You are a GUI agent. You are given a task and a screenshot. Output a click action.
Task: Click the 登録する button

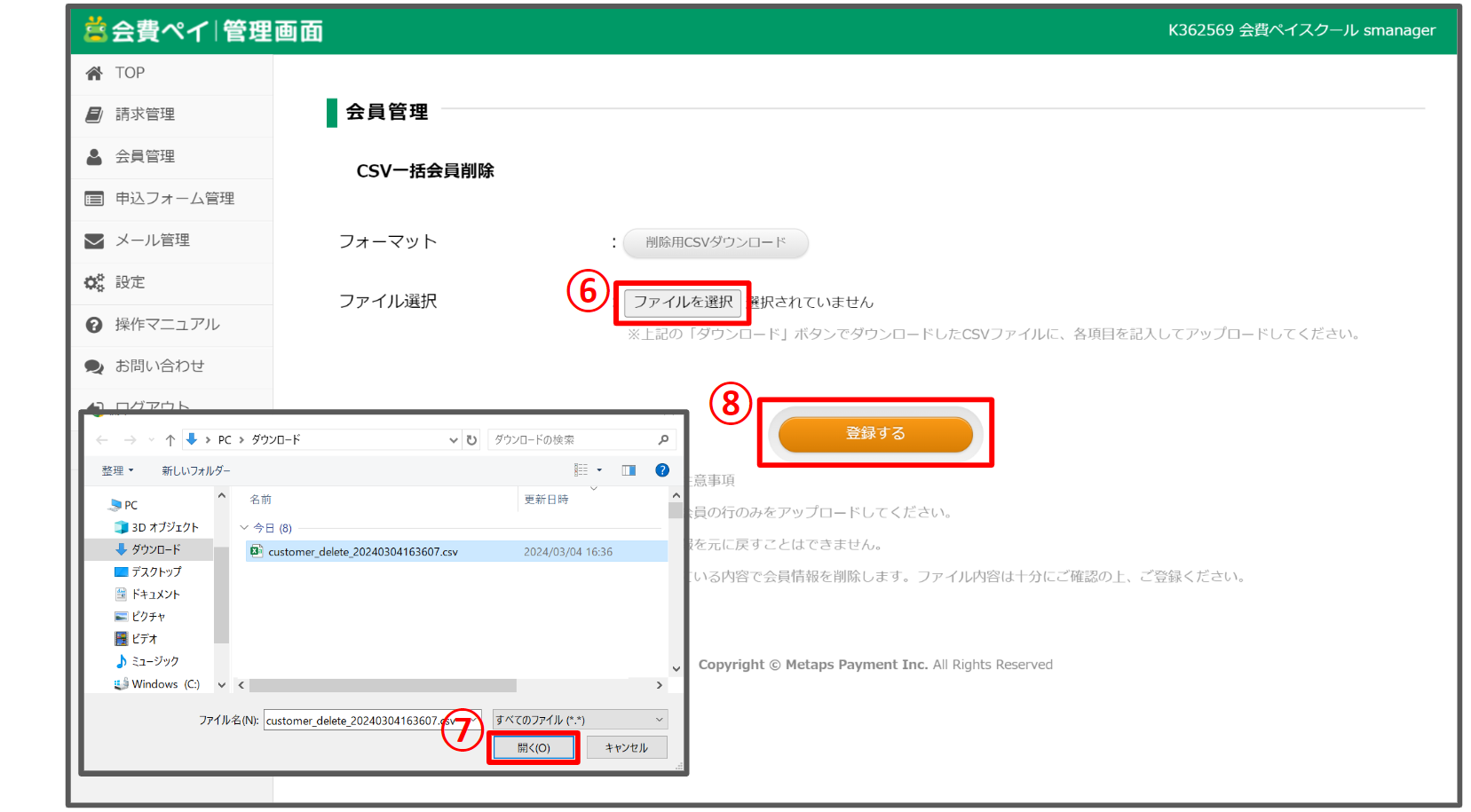coord(874,433)
